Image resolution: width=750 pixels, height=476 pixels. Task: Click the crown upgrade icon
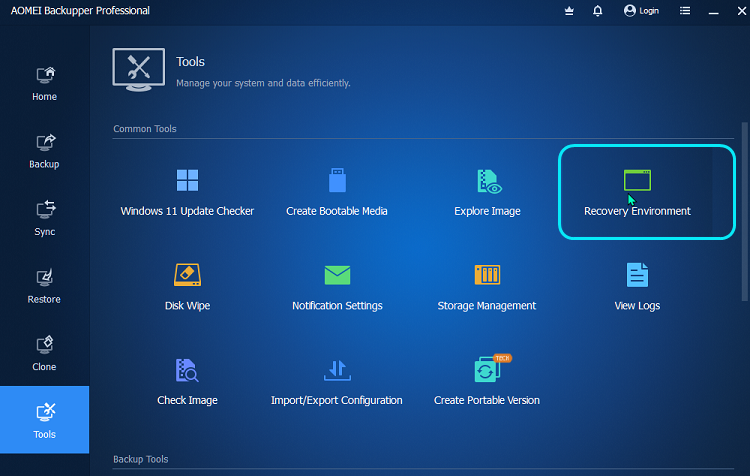coord(569,11)
